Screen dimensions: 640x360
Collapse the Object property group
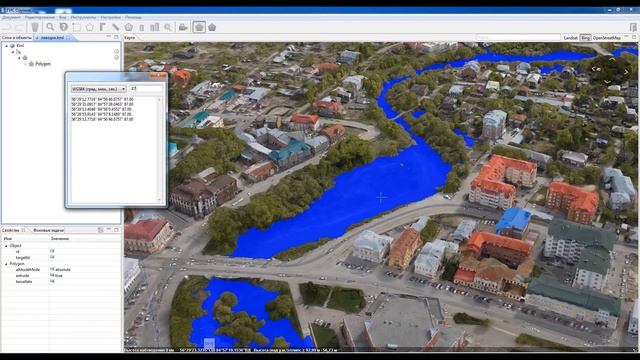pyautogui.click(x=6, y=246)
